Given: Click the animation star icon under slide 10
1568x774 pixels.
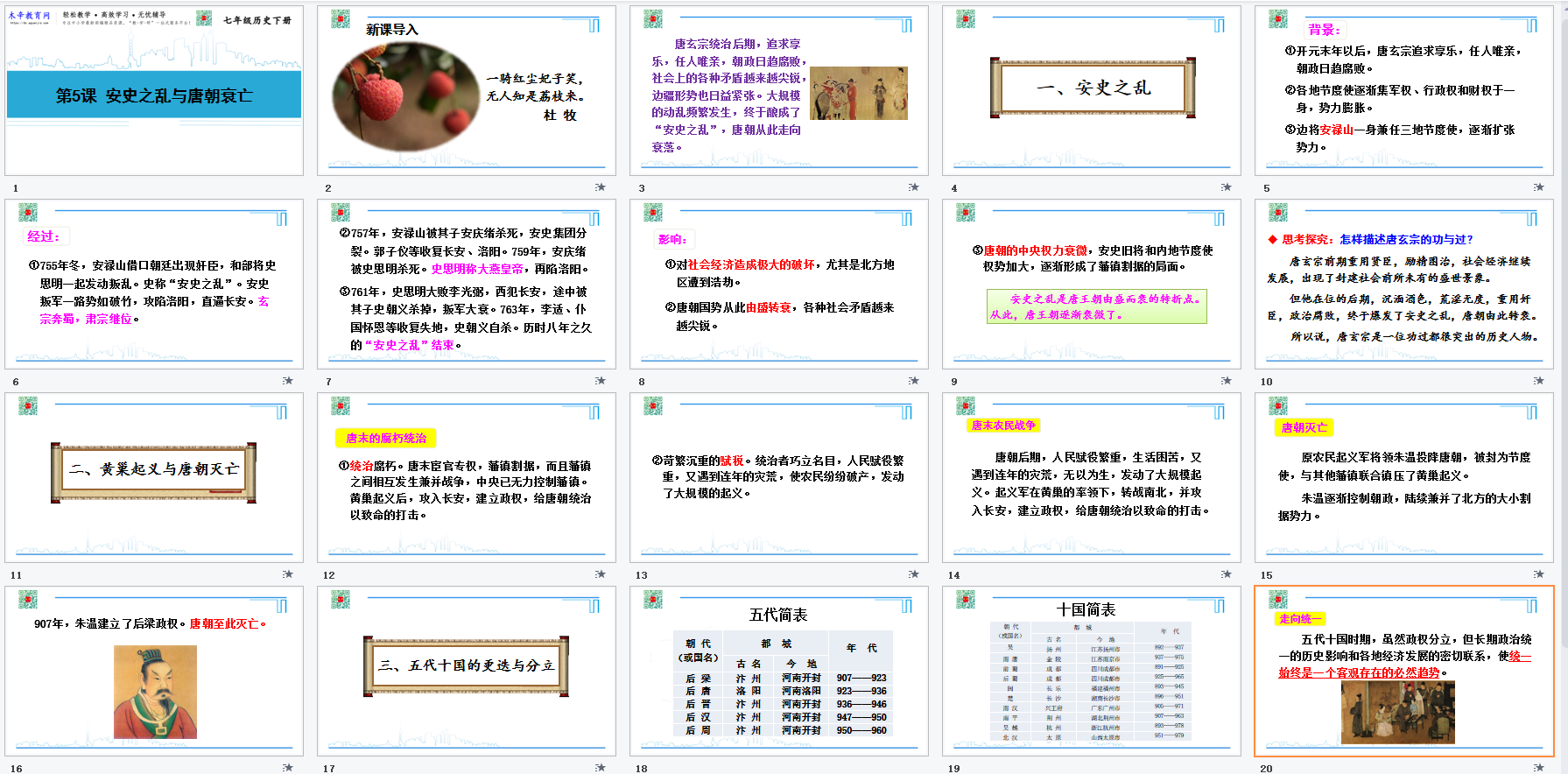Looking at the screenshot, I should (1538, 381).
